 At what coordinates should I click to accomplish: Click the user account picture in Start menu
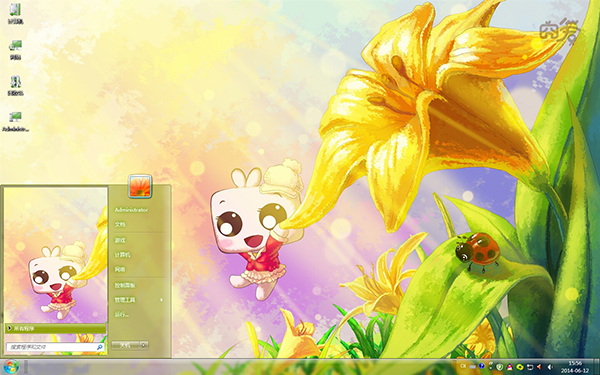(140, 186)
